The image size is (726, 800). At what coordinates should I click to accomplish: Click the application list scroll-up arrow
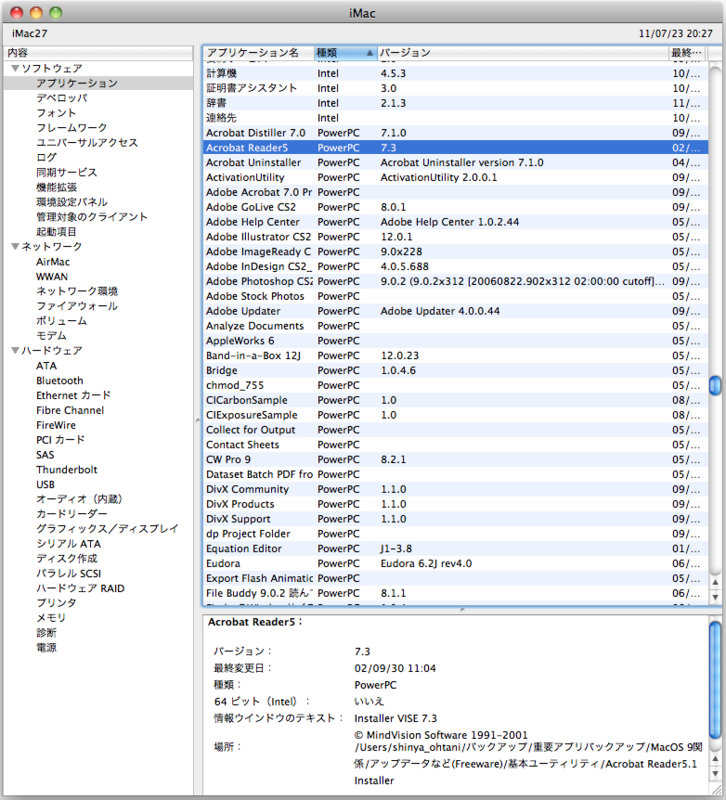715,582
